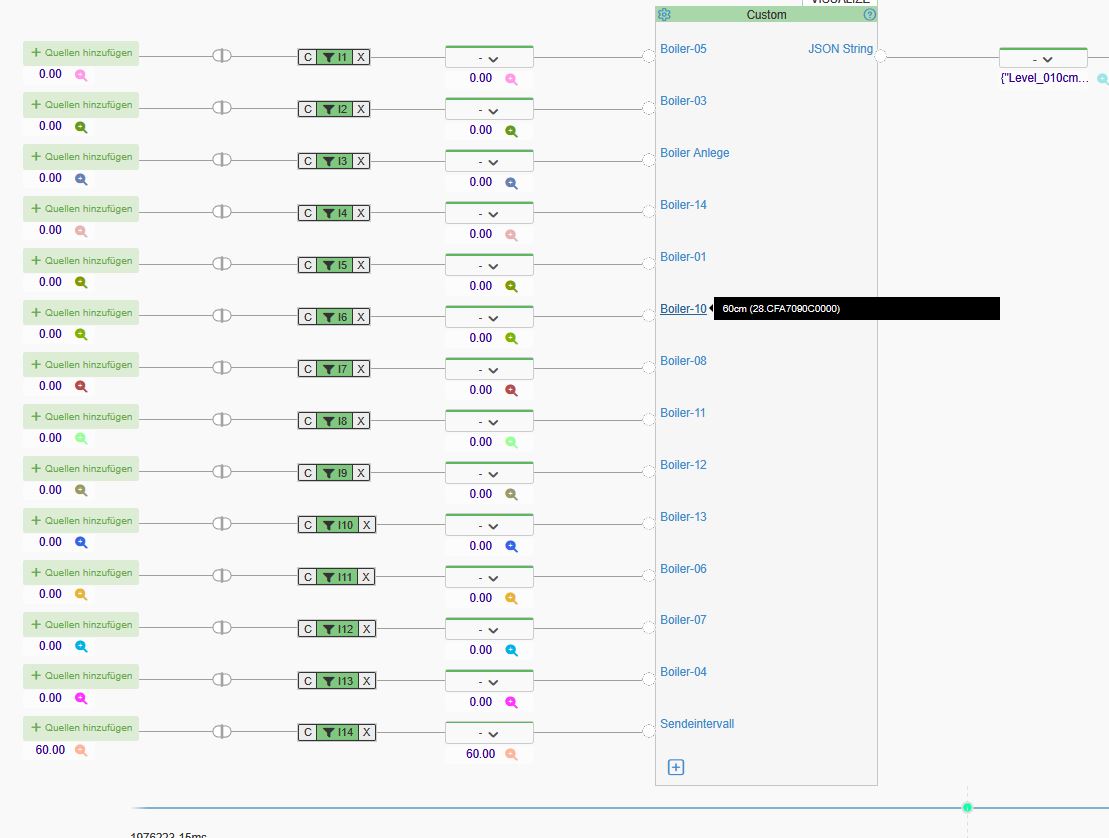Image resolution: width=1109 pixels, height=838 pixels.
Task: Click the Custom module help icon
Action: [869, 15]
